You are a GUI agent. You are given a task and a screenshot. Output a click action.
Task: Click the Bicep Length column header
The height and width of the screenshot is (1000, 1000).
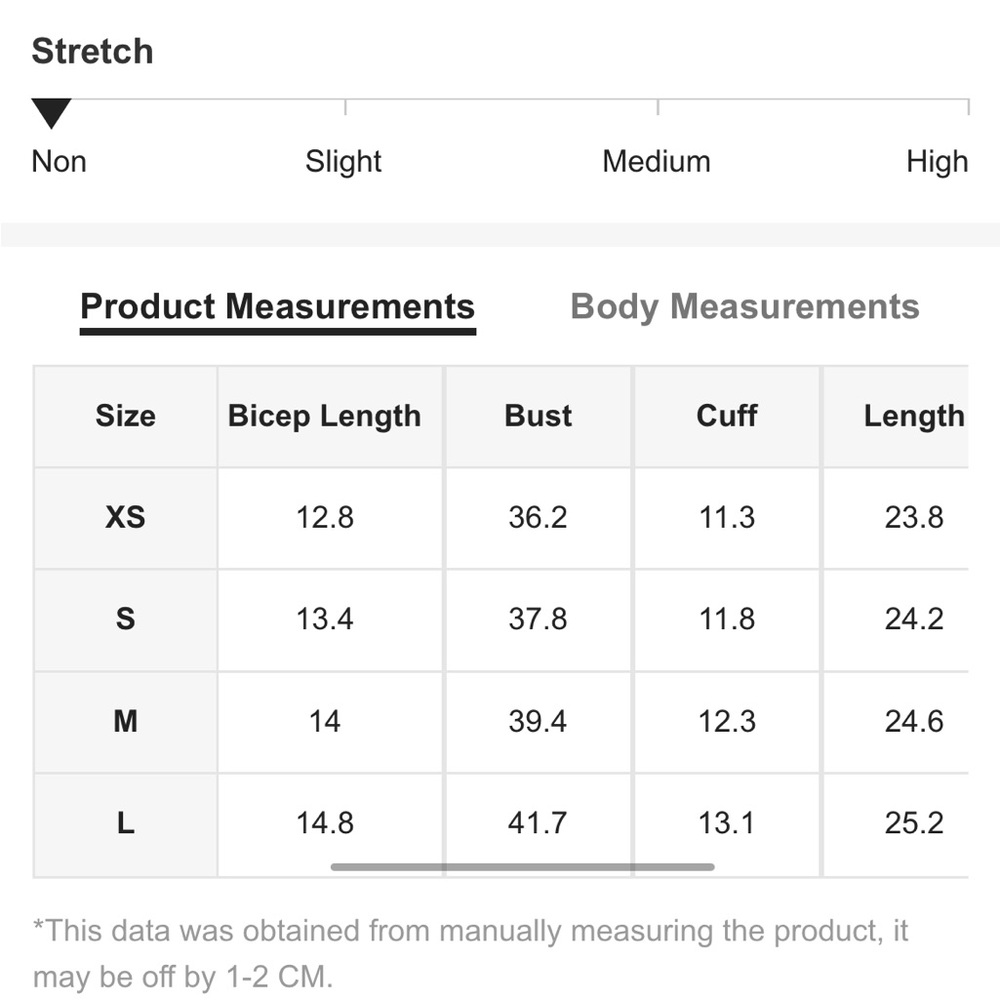pyautogui.click(x=325, y=416)
